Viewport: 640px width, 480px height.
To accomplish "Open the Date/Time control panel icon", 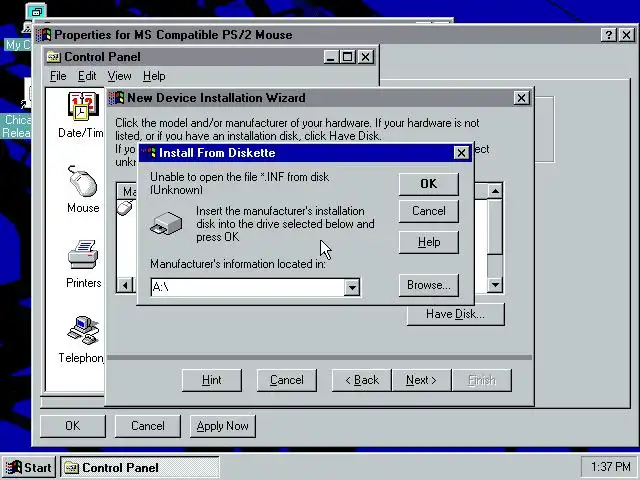I will [x=83, y=107].
